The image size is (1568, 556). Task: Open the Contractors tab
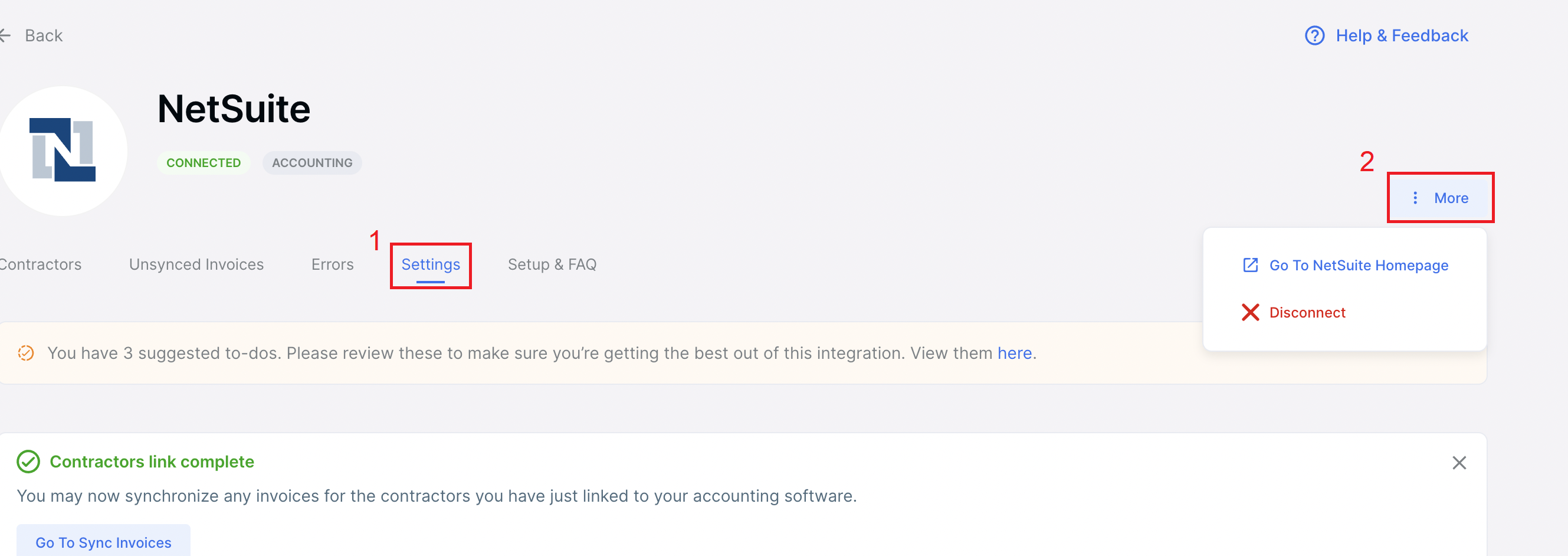click(x=40, y=264)
